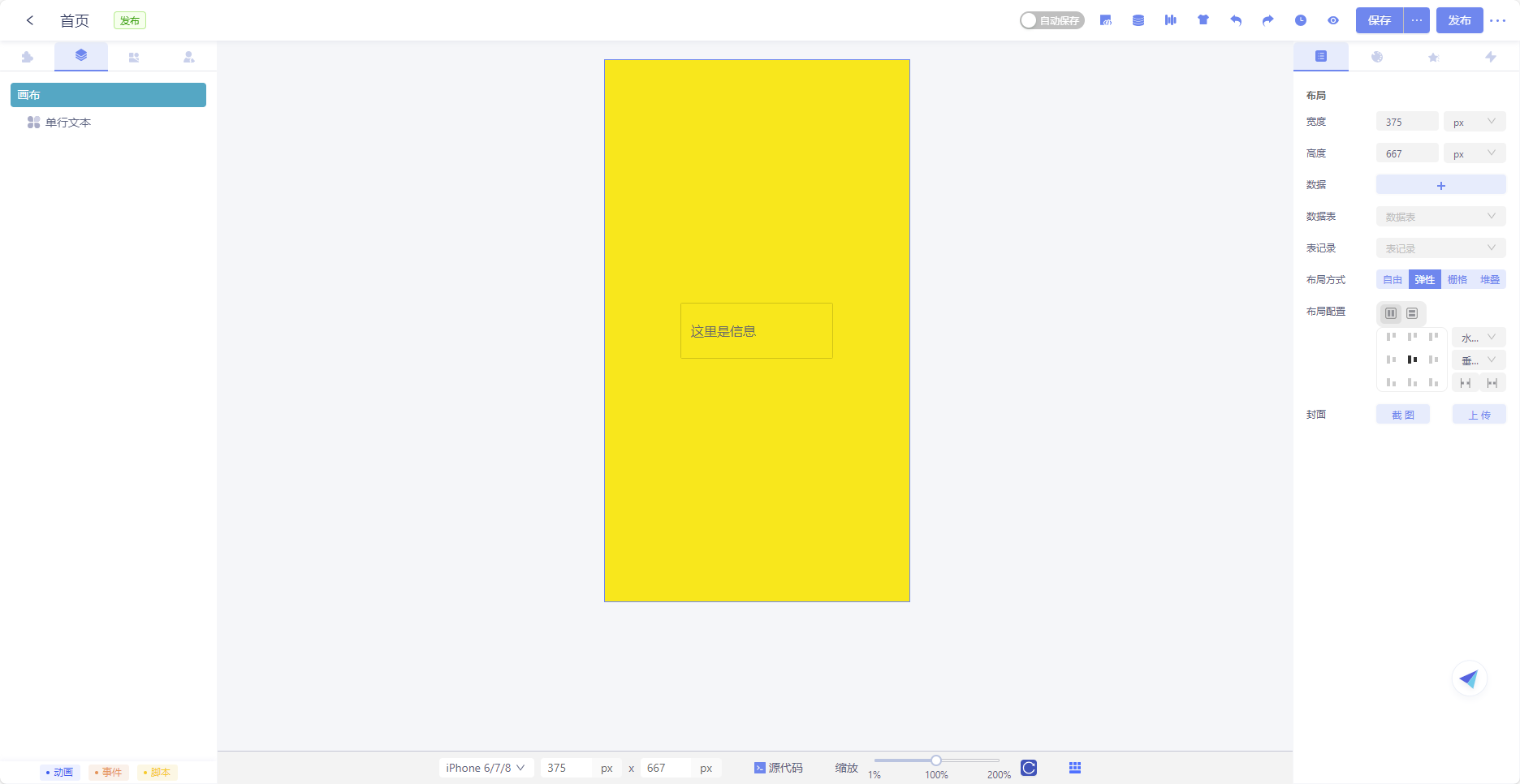1520x784 pixels.
Task: Open the more options menu at top right
Action: [x=1498, y=20]
